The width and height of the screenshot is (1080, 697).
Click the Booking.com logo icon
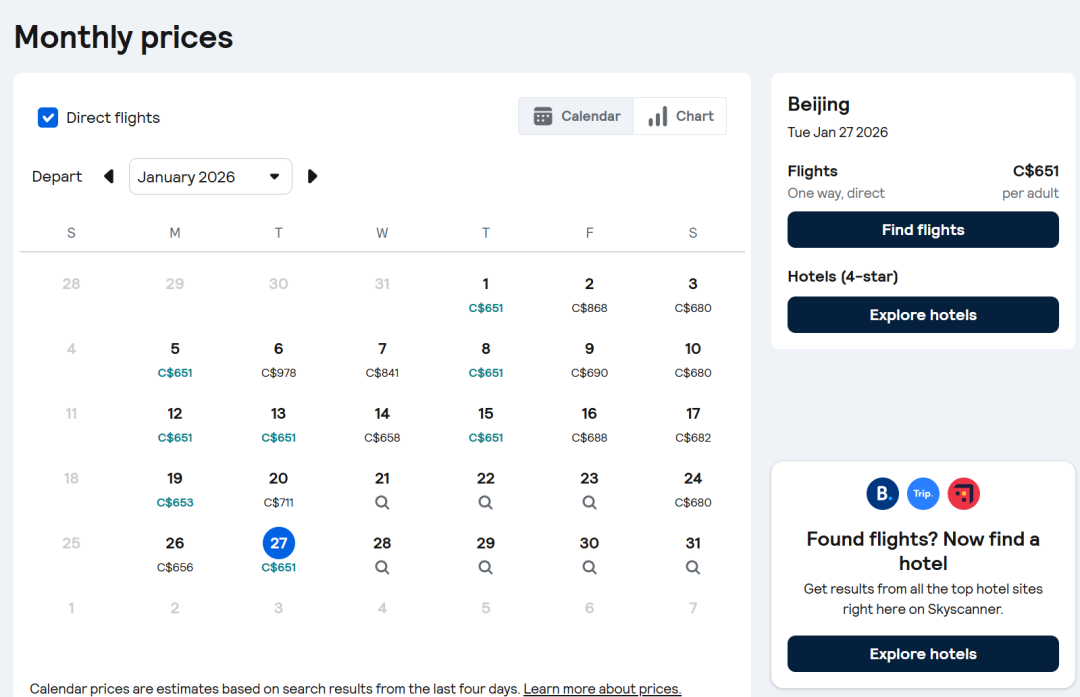[x=882, y=493]
